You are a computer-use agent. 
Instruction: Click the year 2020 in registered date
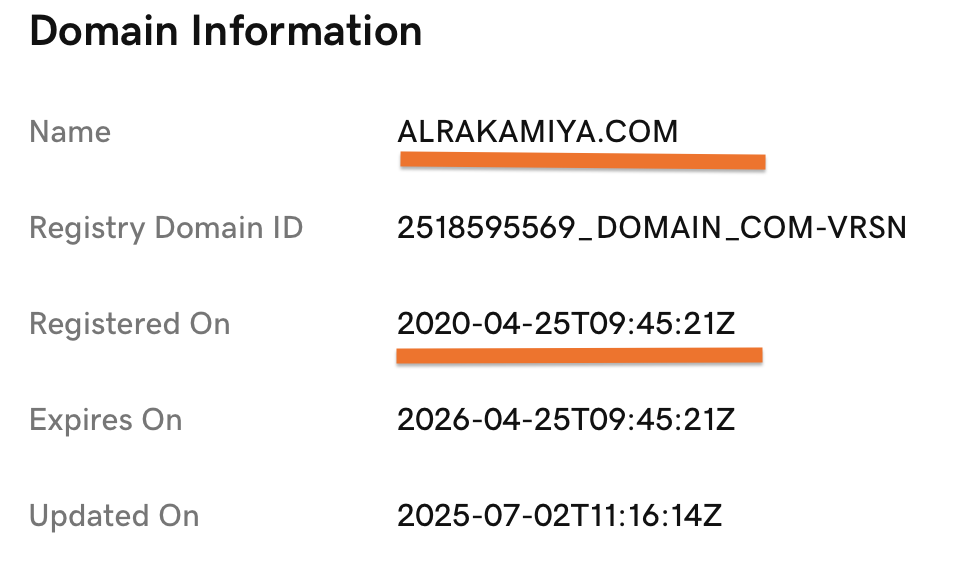pos(434,324)
